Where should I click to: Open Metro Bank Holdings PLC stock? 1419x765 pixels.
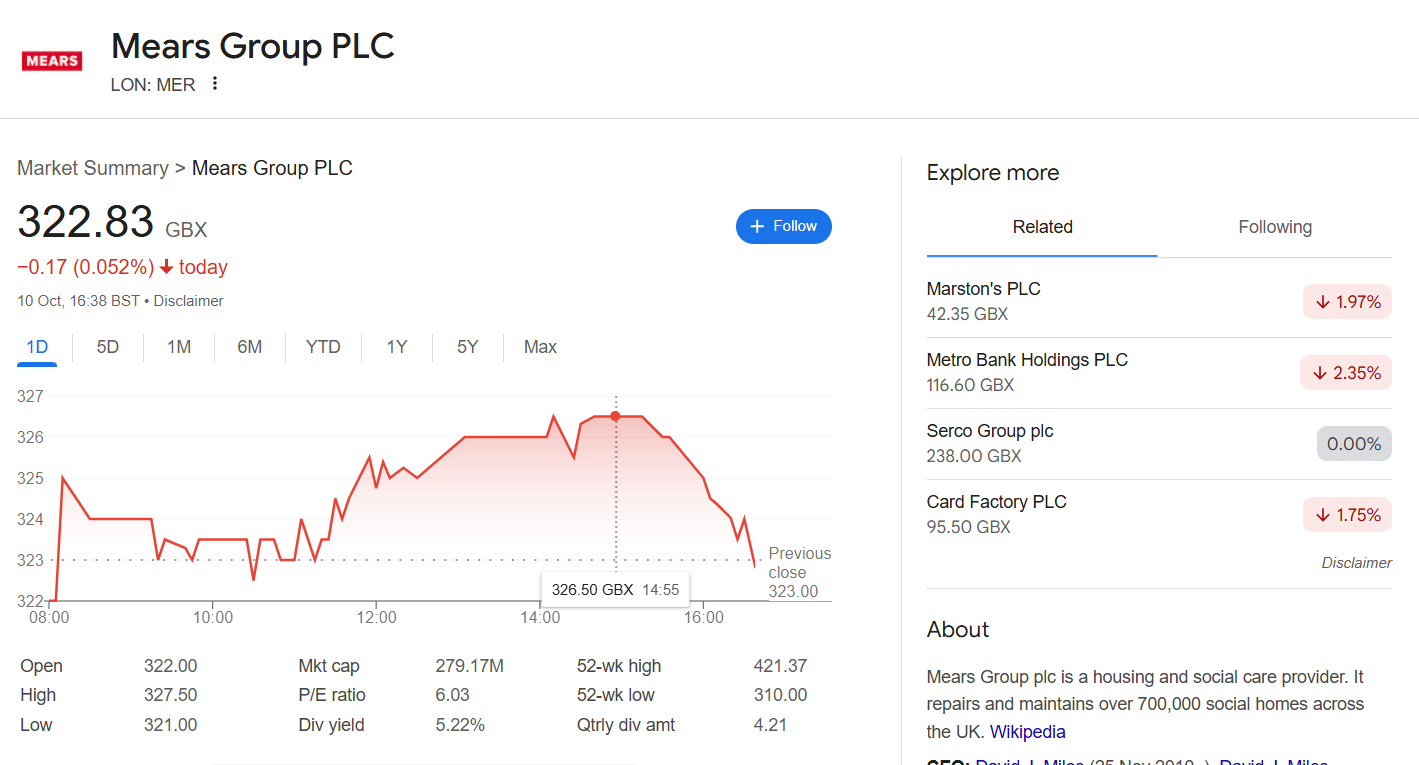[1027, 360]
